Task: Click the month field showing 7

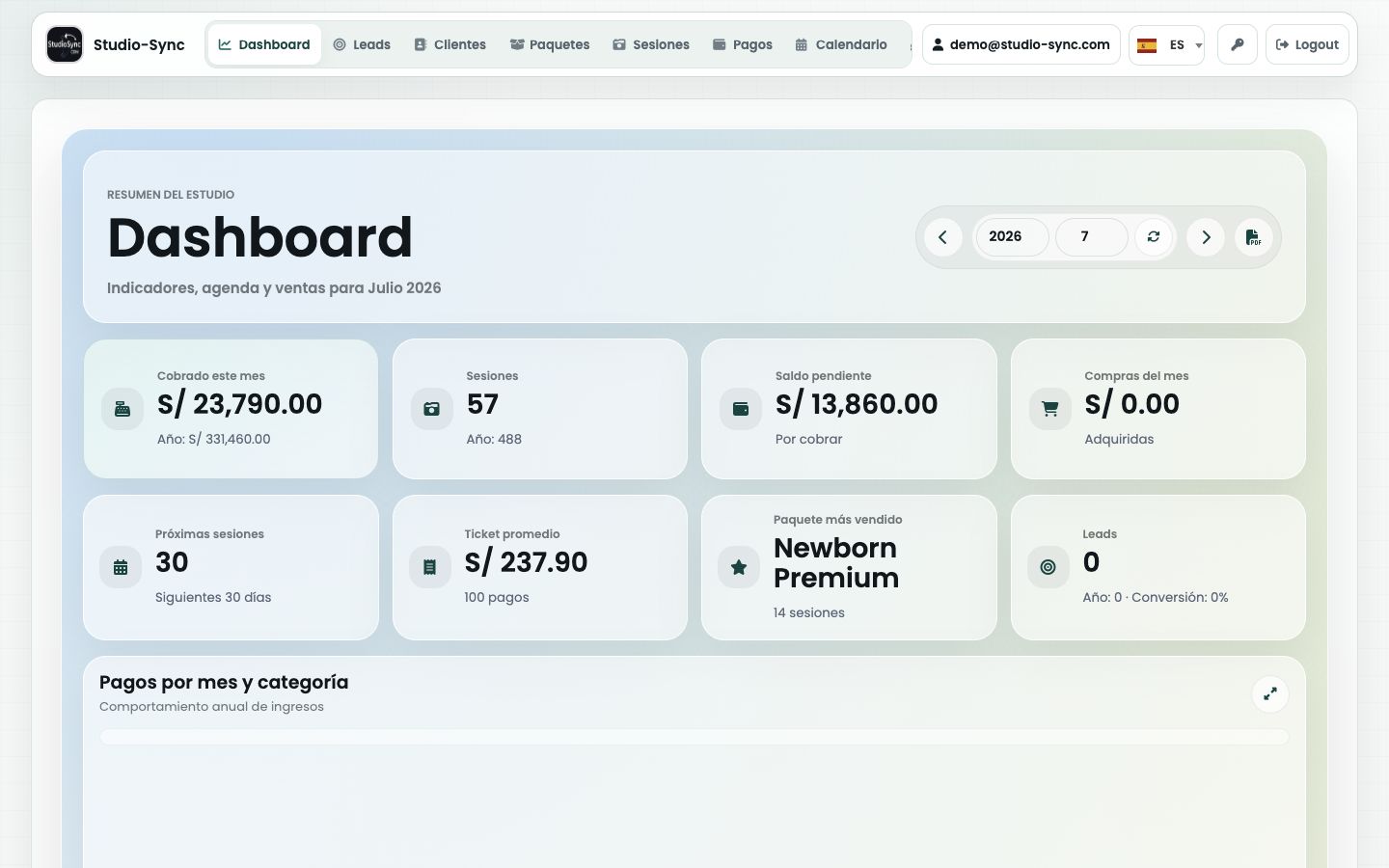Action: (x=1092, y=237)
